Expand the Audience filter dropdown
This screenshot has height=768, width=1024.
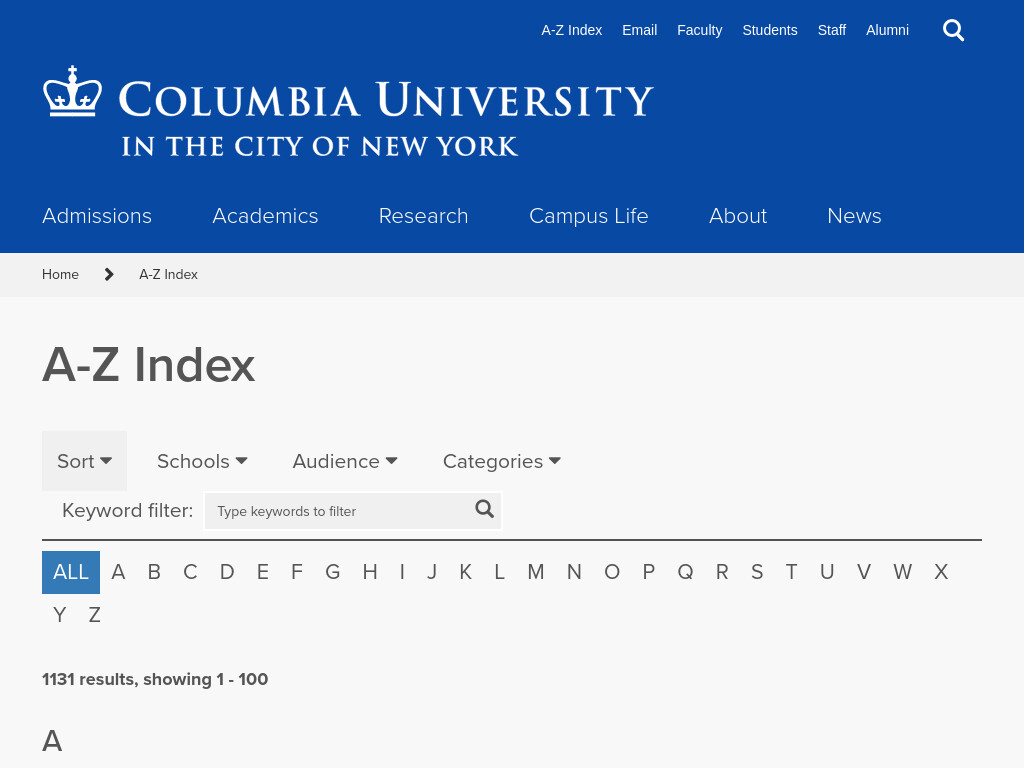point(345,461)
